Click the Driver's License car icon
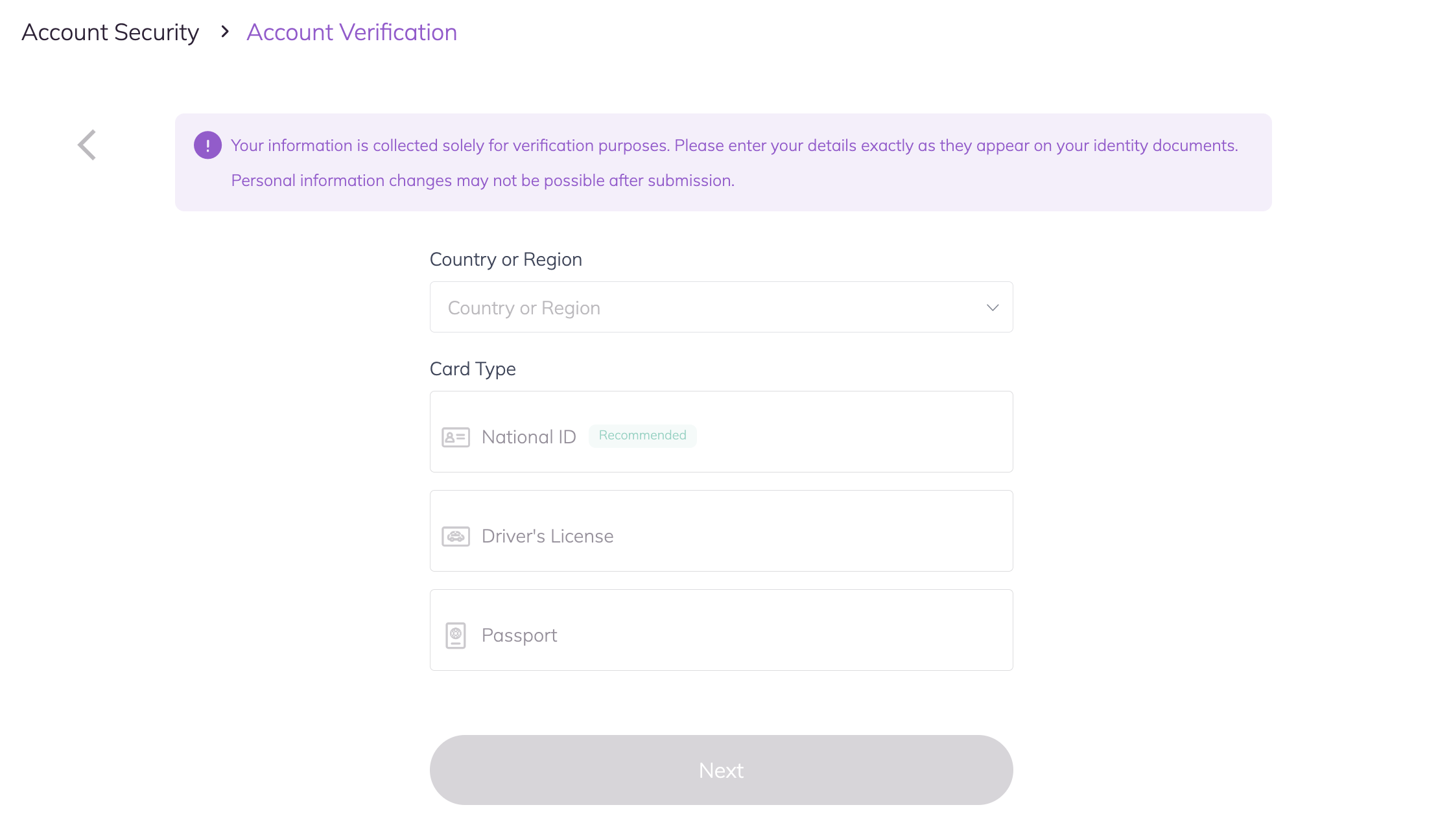This screenshot has width=1438, height=840. 456,537
